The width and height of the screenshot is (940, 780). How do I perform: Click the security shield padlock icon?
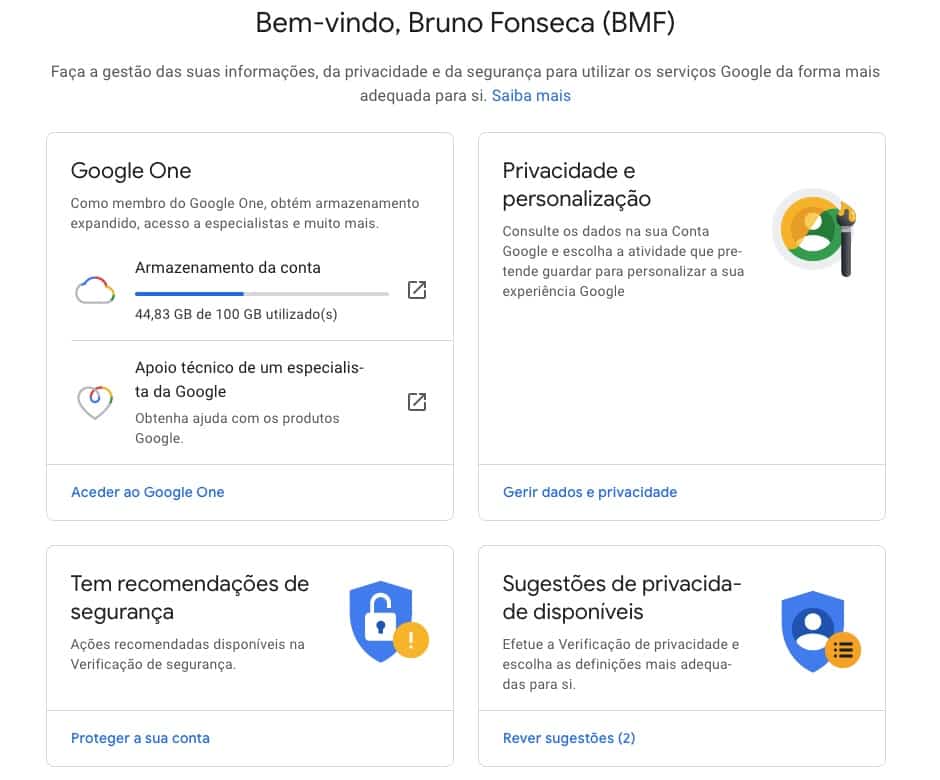(x=380, y=620)
